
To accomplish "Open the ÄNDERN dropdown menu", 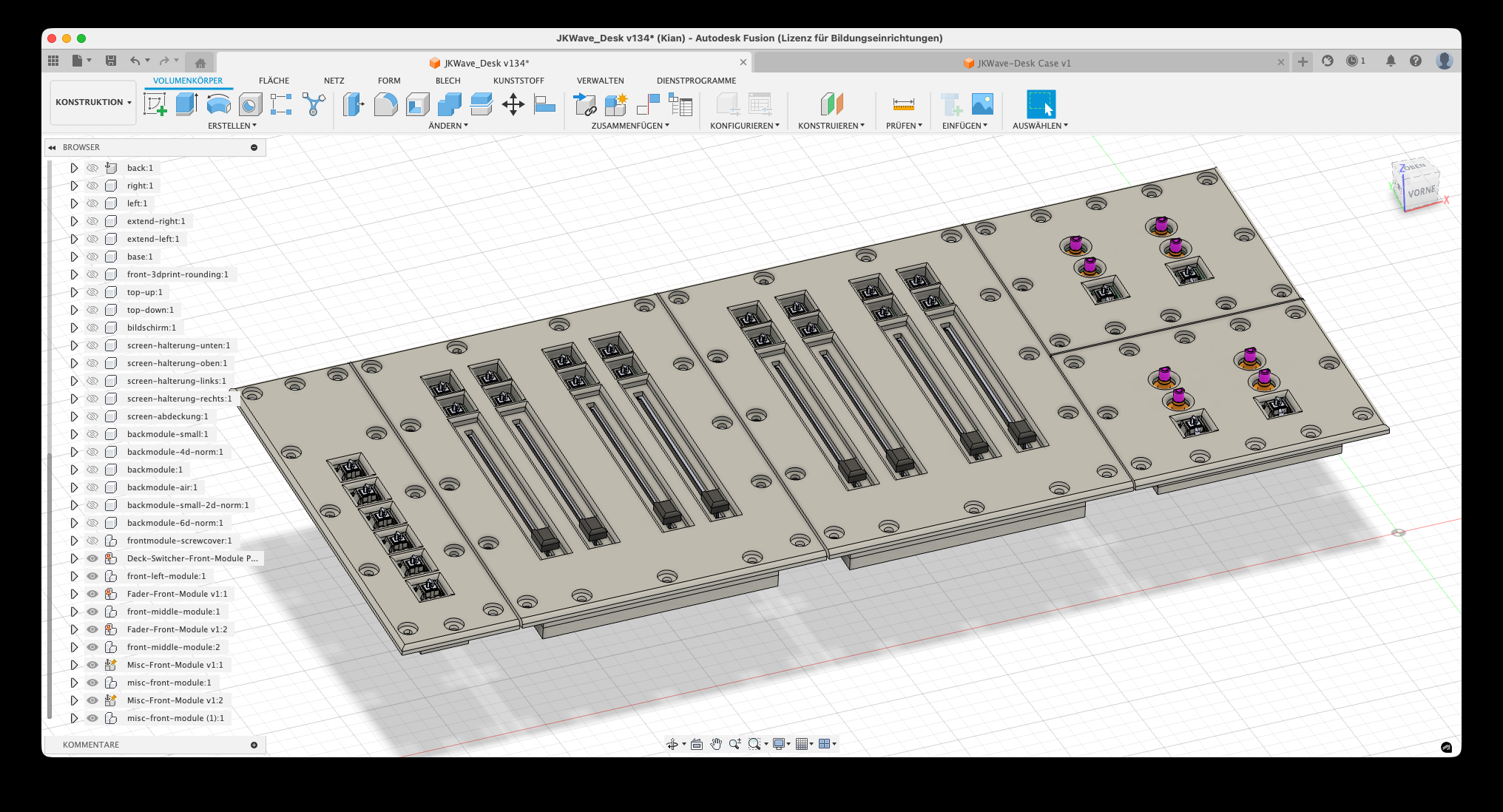I will (x=447, y=126).
